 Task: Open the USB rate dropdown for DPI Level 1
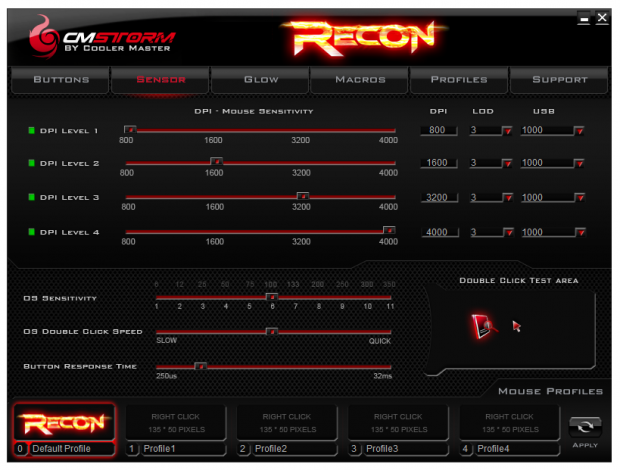(x=579, y=131)
